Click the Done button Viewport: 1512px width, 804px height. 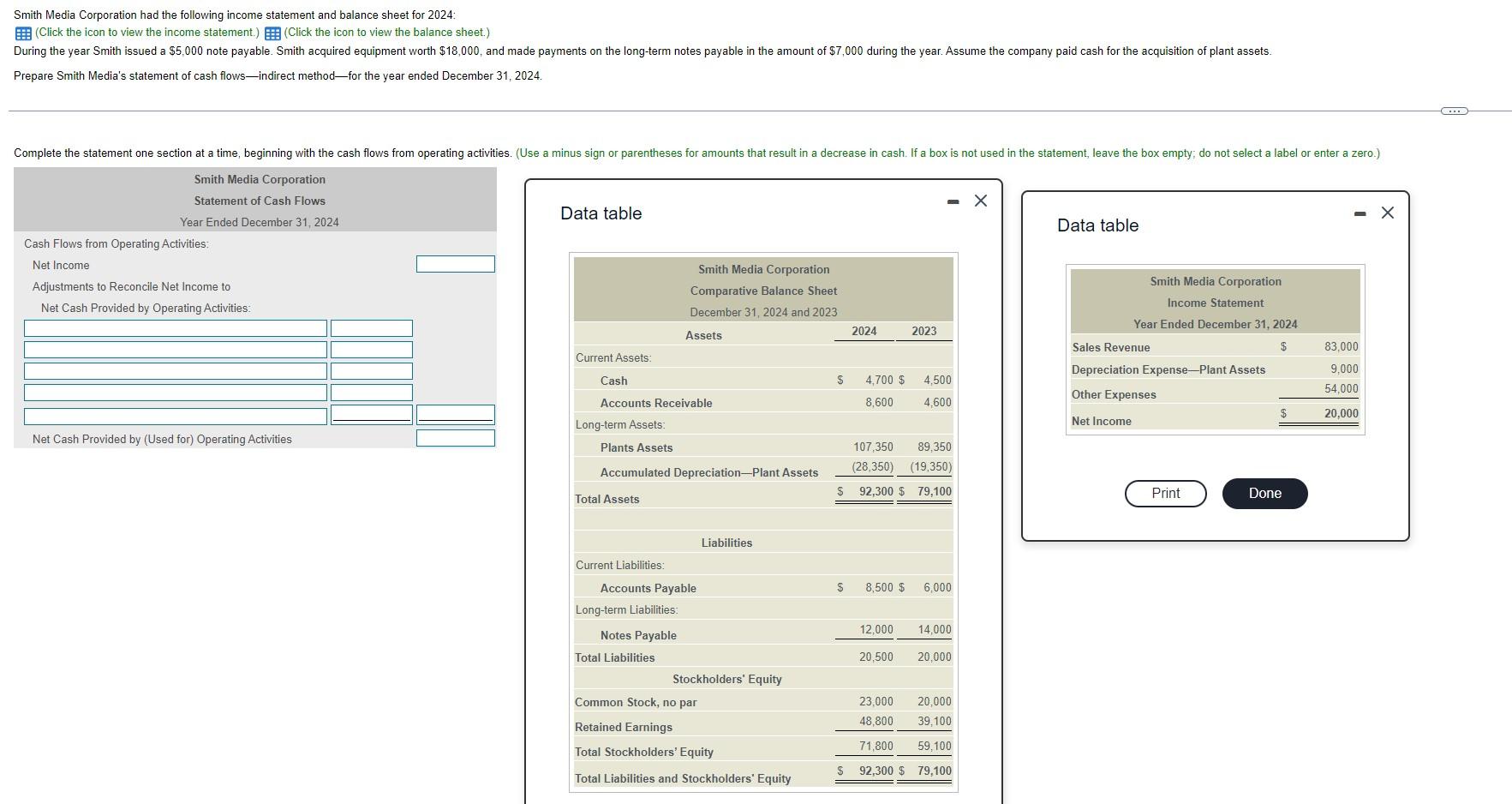[x=1264, y=493]
